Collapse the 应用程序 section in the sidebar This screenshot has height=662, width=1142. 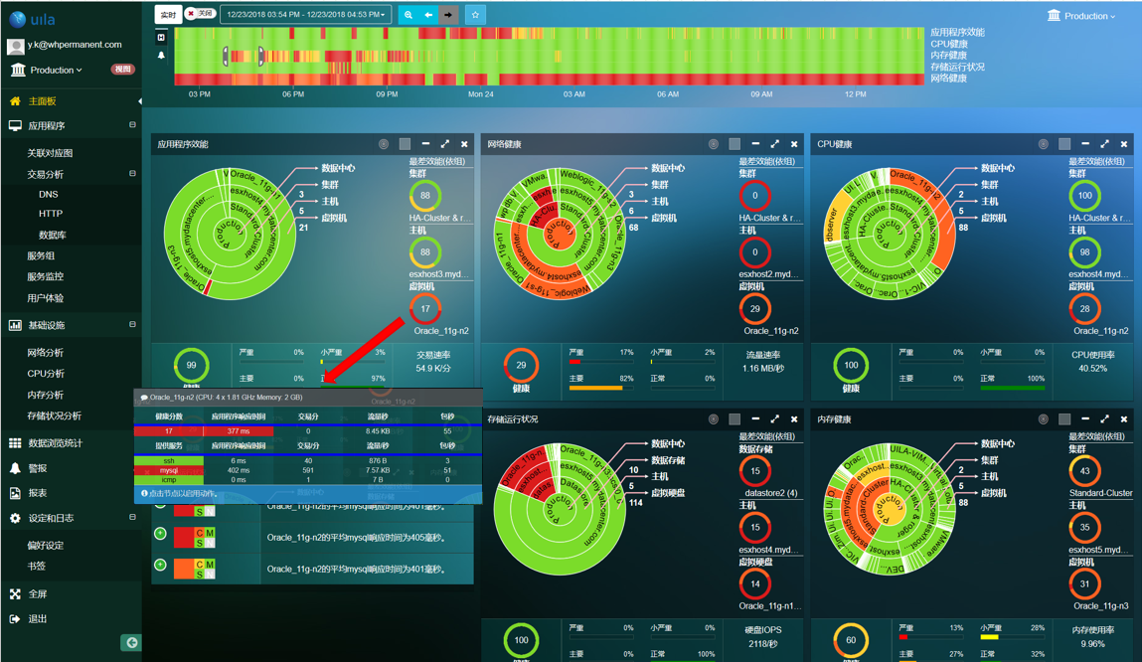(x=132, y=126)
